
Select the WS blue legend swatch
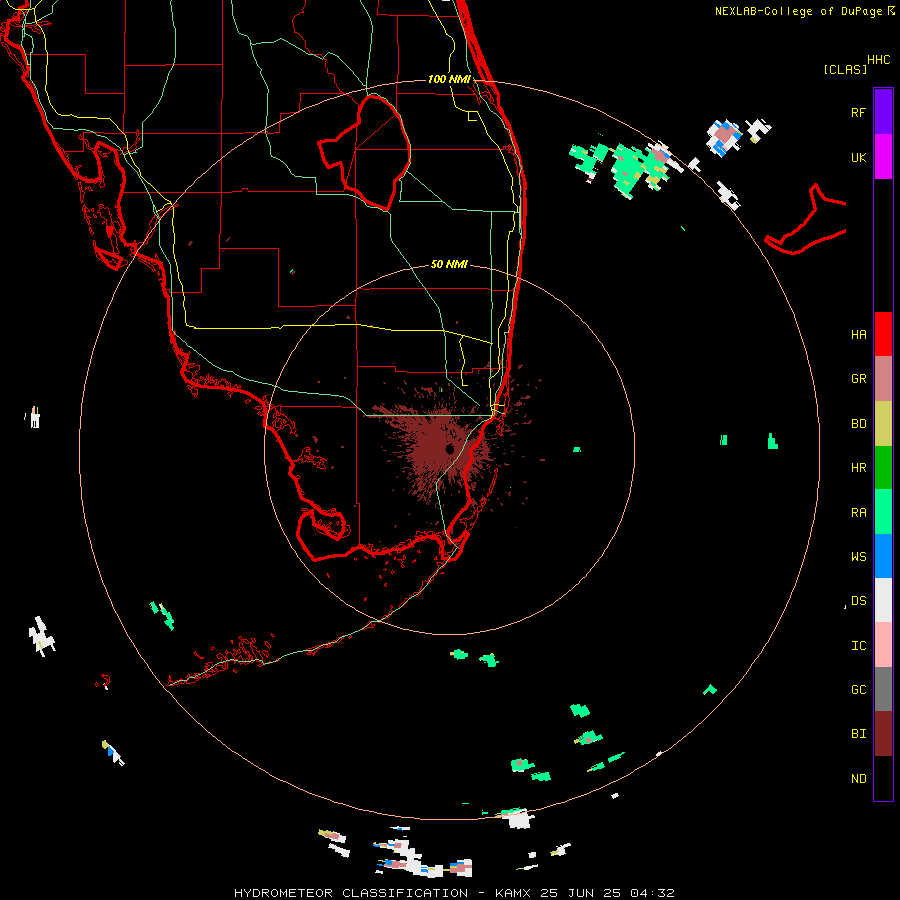pos(883,556)
